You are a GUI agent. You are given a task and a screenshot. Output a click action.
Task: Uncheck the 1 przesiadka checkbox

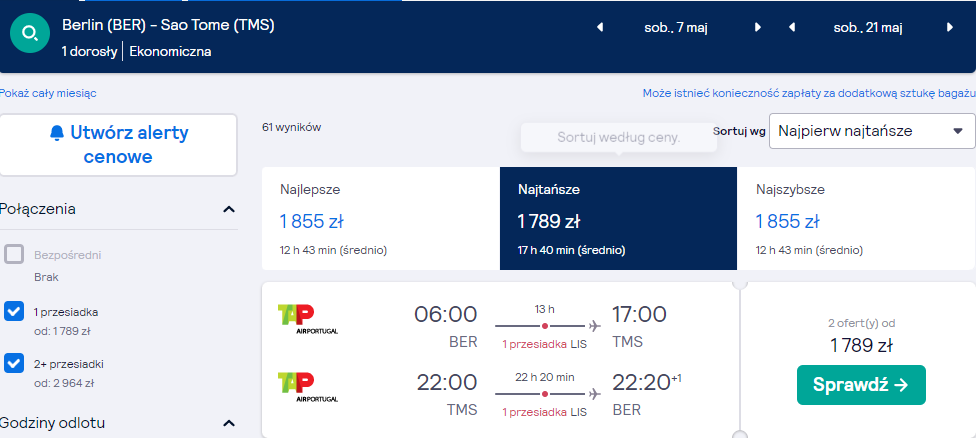(x=14, y=312)
